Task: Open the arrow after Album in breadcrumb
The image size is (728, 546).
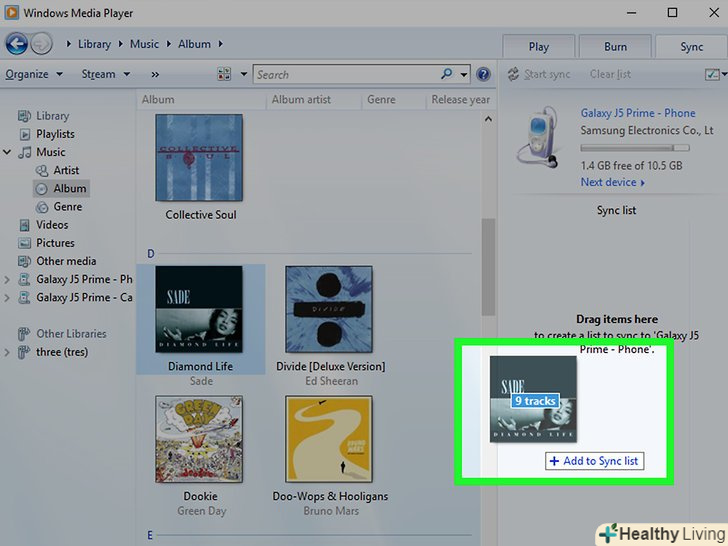Action: [x=221, y=44]
